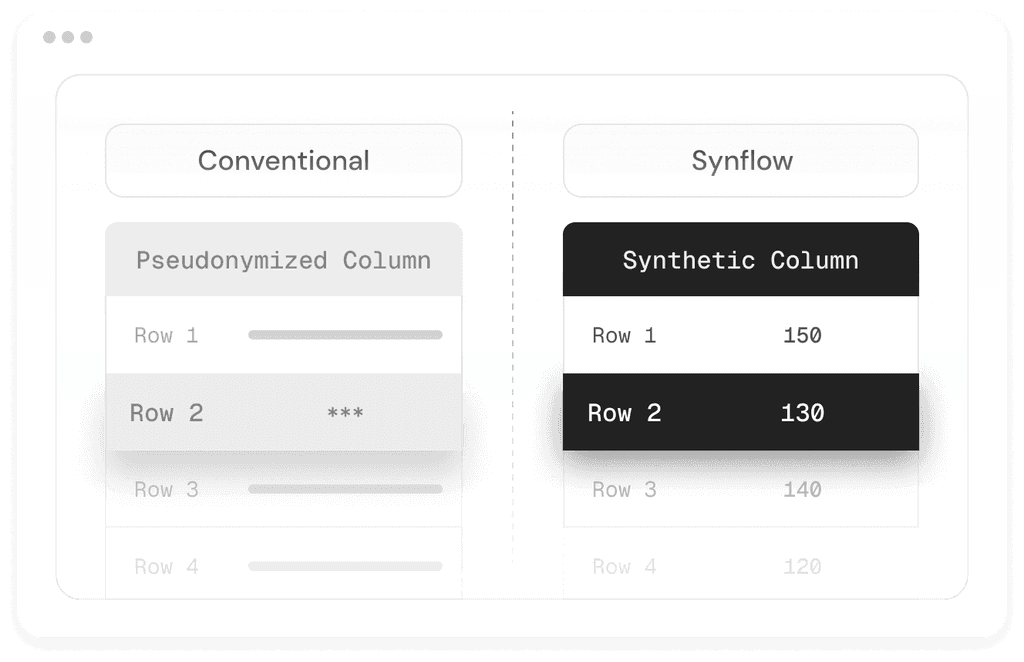This screenshot has width=1024, height=662.
Task: Click the Synthetic Column header
Action: 741,260
